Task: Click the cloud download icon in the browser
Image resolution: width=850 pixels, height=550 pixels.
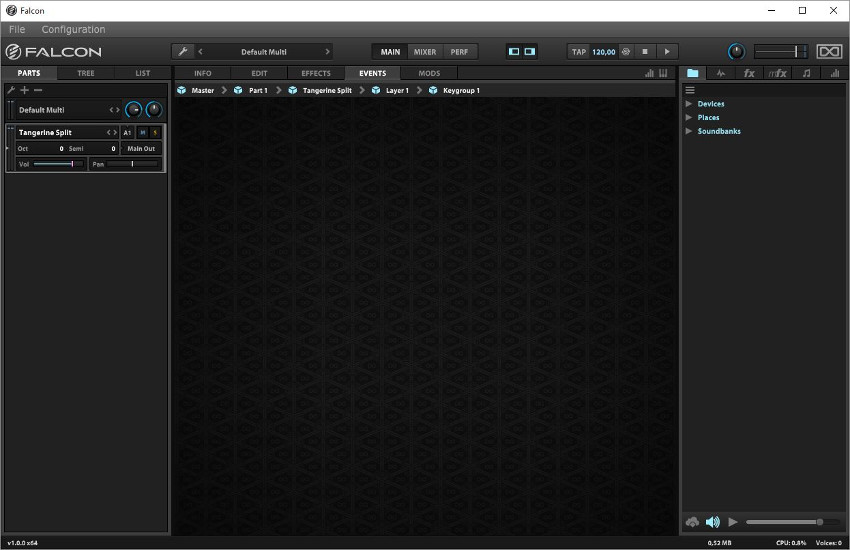Action: pos(692,522)
